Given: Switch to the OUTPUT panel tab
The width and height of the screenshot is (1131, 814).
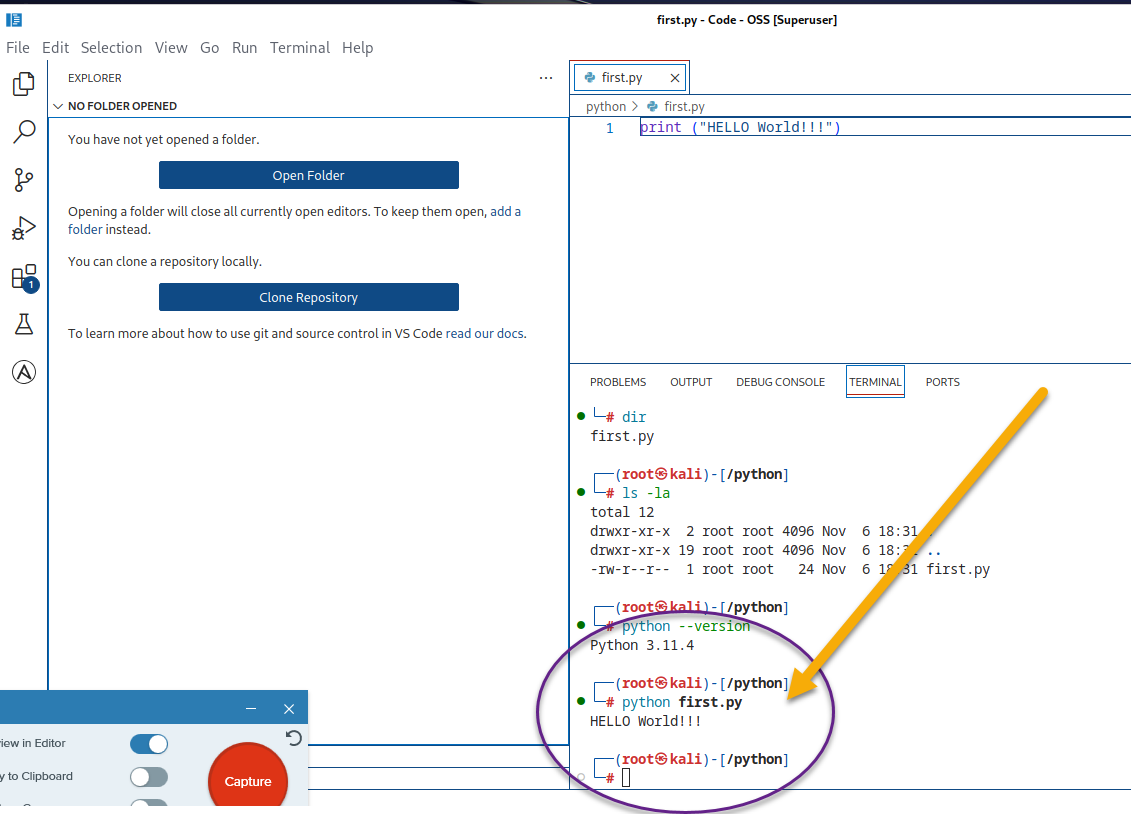Looking at the screenshot, I should [691, 382].
